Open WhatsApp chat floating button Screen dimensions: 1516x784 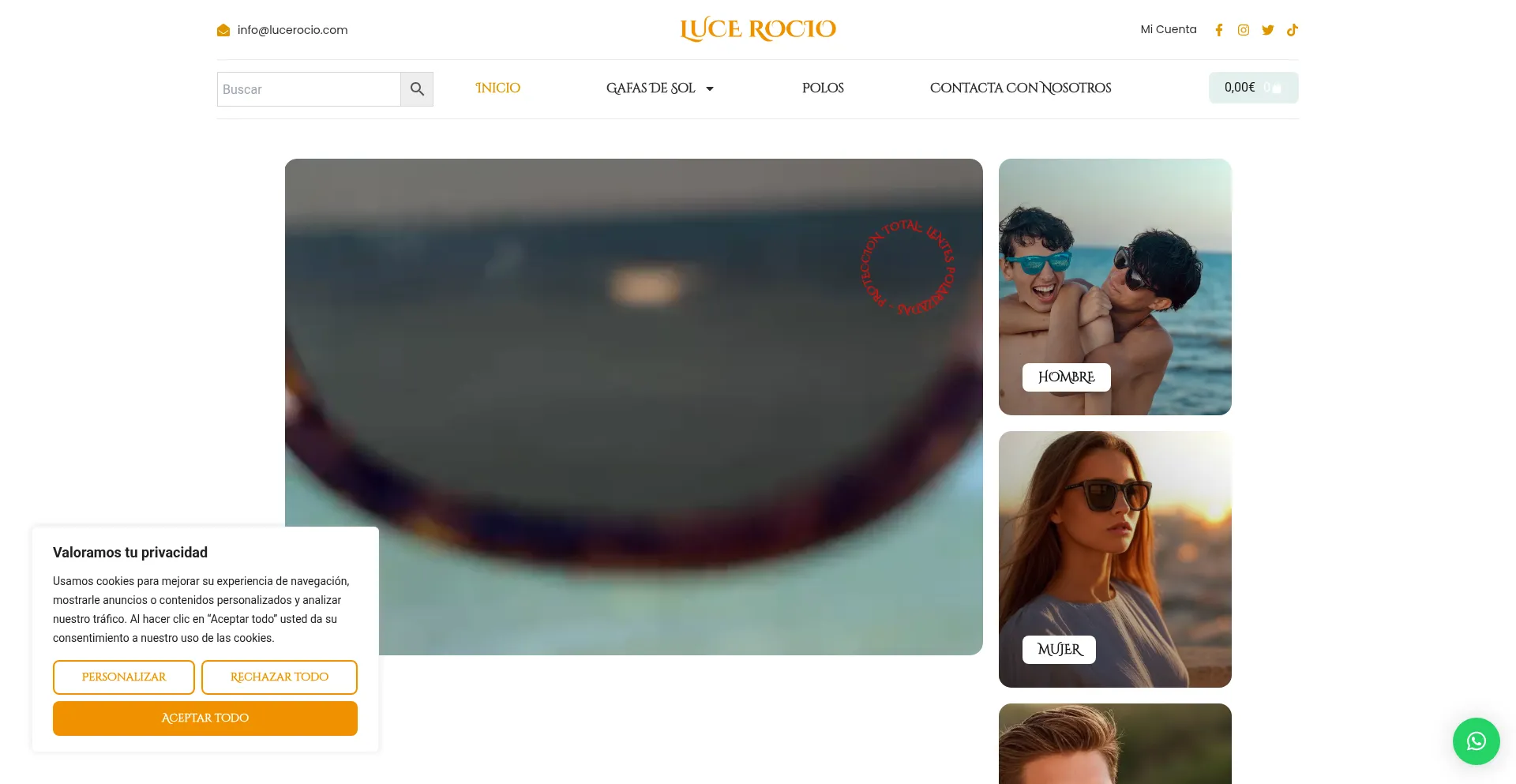tap(1476, 741)
